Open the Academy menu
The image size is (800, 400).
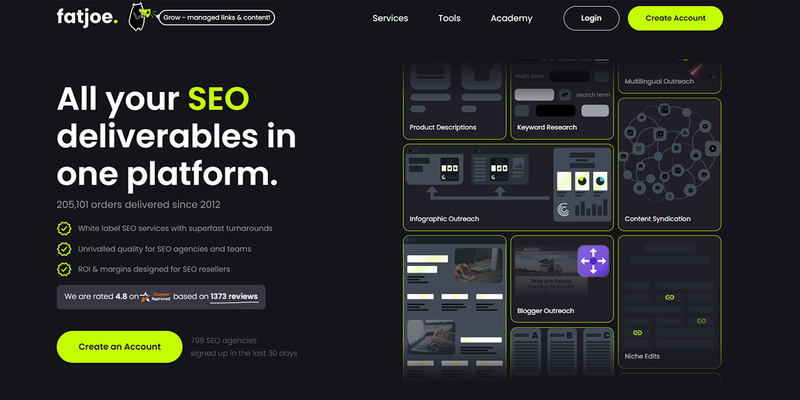[511, 18]
